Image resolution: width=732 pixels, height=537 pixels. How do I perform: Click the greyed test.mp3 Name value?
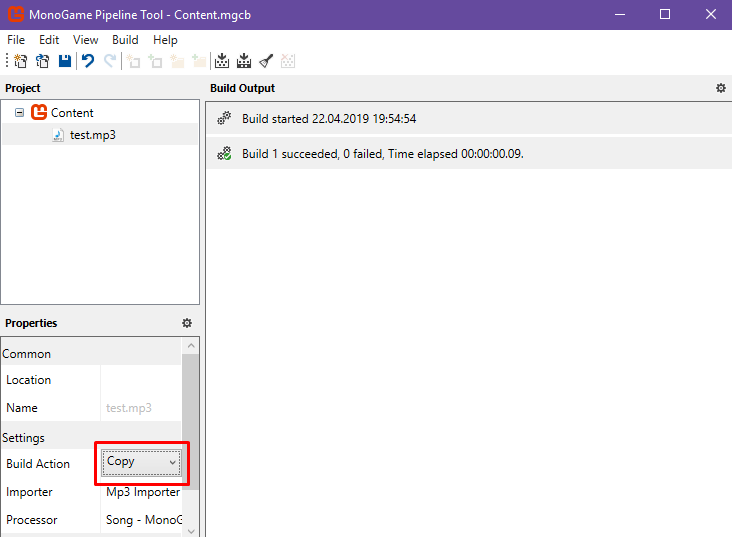129,408
